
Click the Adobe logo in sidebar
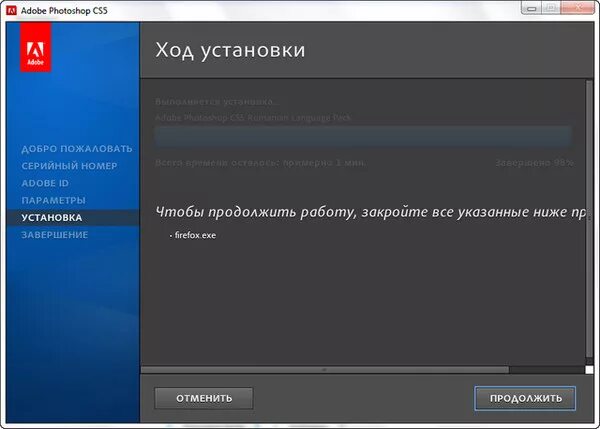click(x=36, y=47)
